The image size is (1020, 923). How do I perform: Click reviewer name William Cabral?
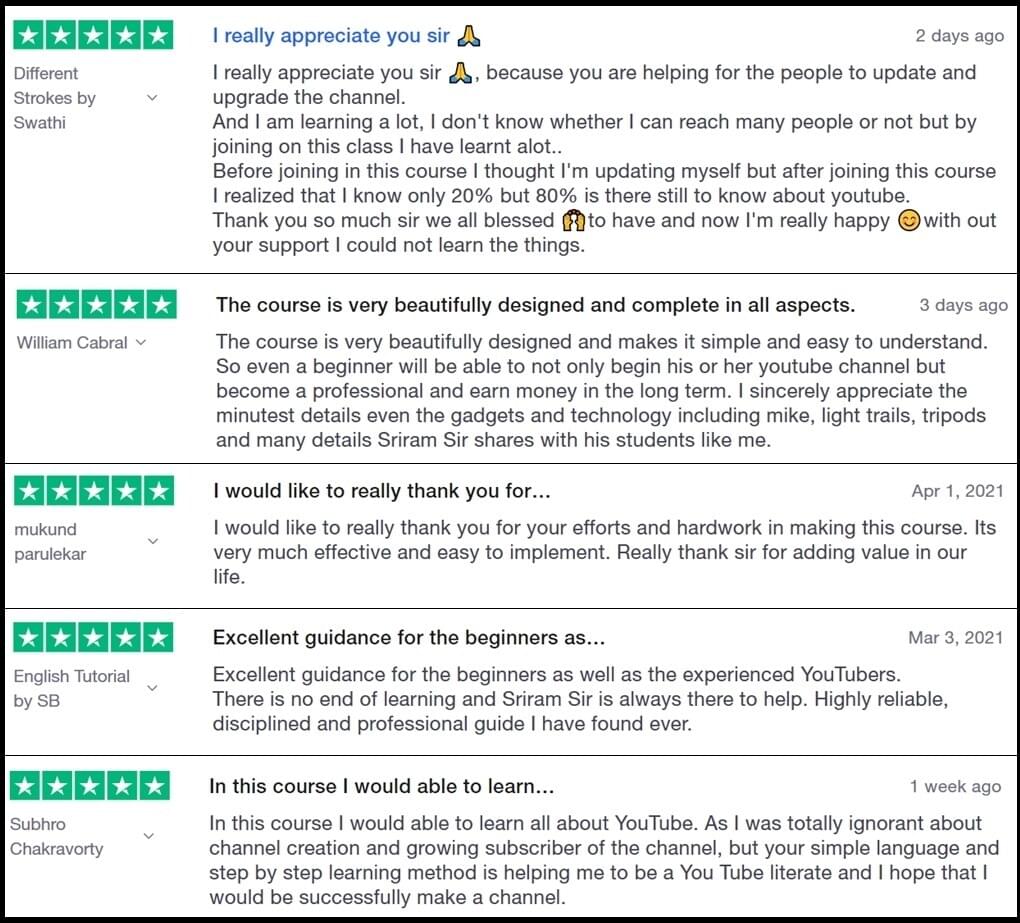[x=72, y=343]
